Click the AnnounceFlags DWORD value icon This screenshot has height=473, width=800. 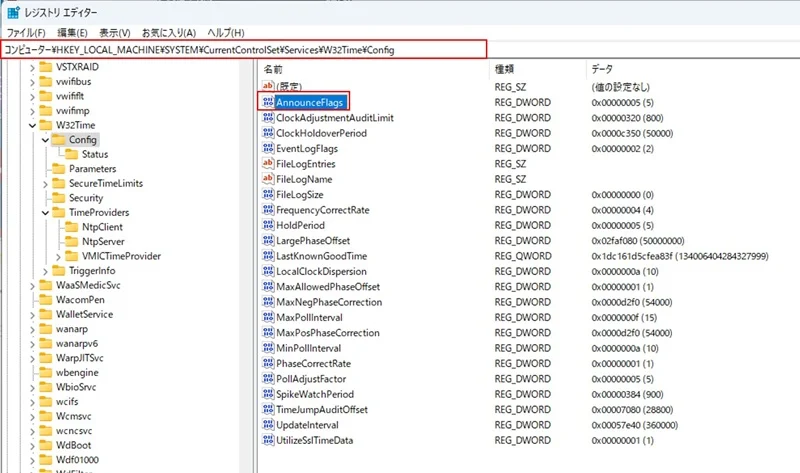[268, 102]
